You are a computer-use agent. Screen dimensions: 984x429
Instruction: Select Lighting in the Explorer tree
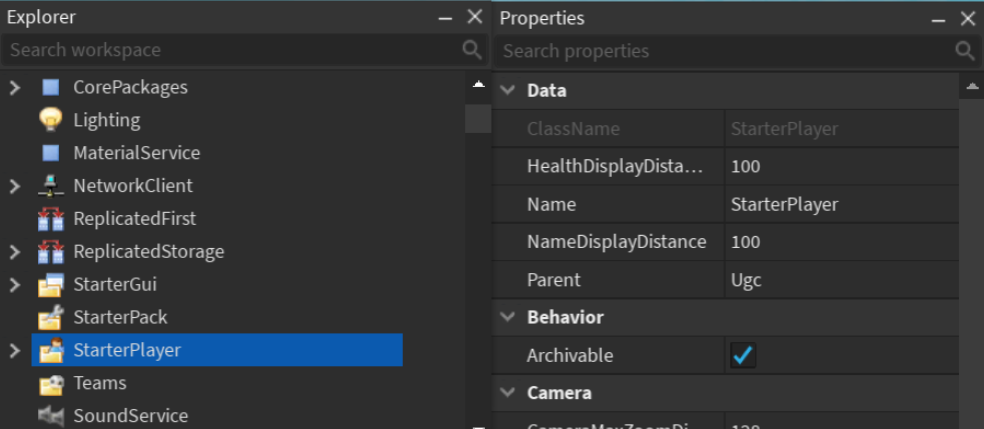107,120
